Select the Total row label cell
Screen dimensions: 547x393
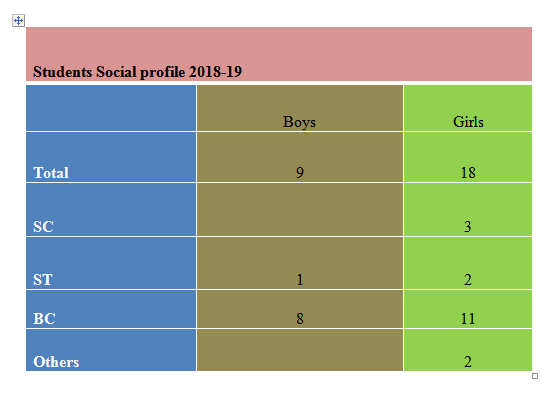(111, 157)
